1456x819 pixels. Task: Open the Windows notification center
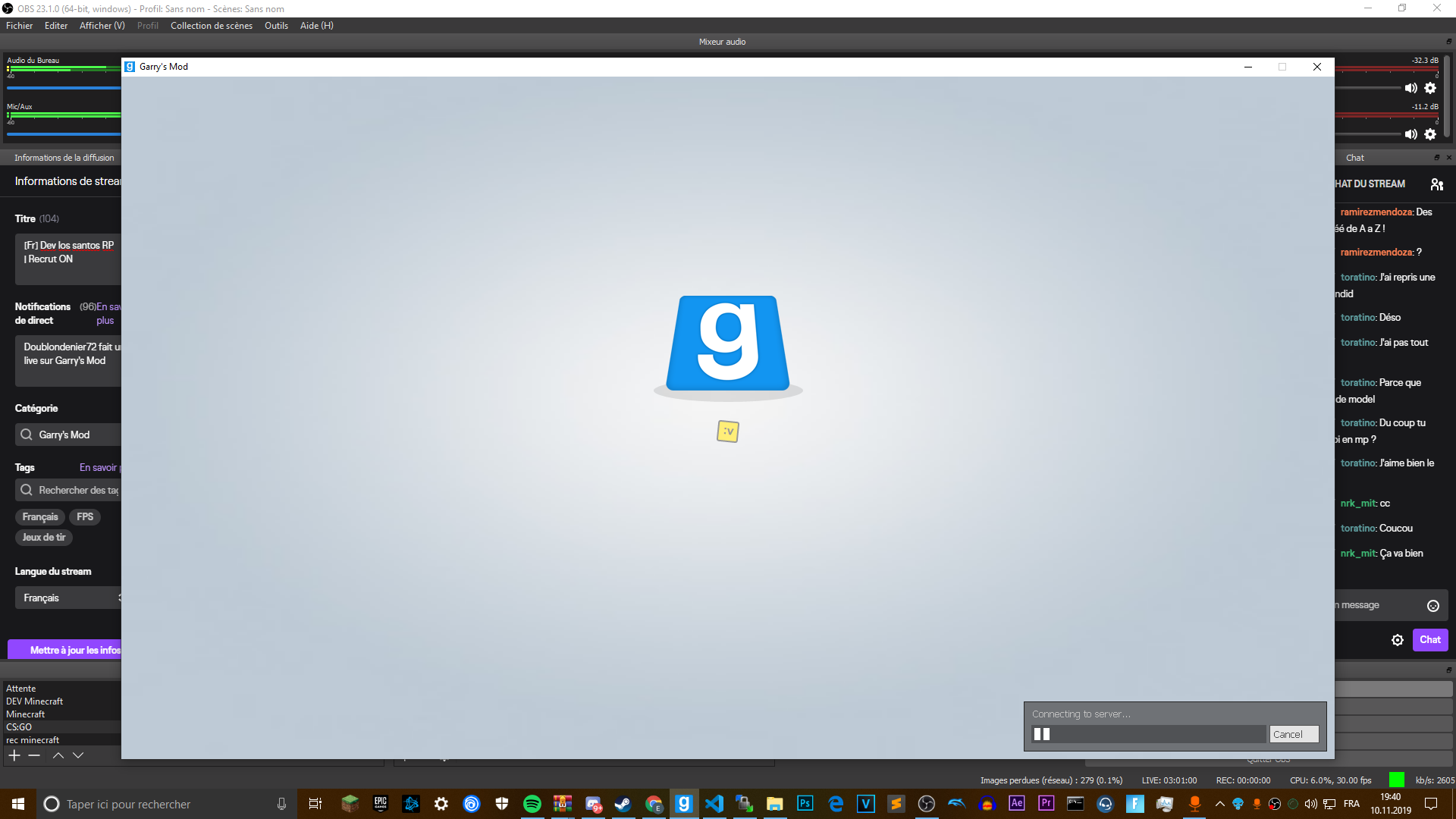pyautogui.click(x=1431, y=804)
